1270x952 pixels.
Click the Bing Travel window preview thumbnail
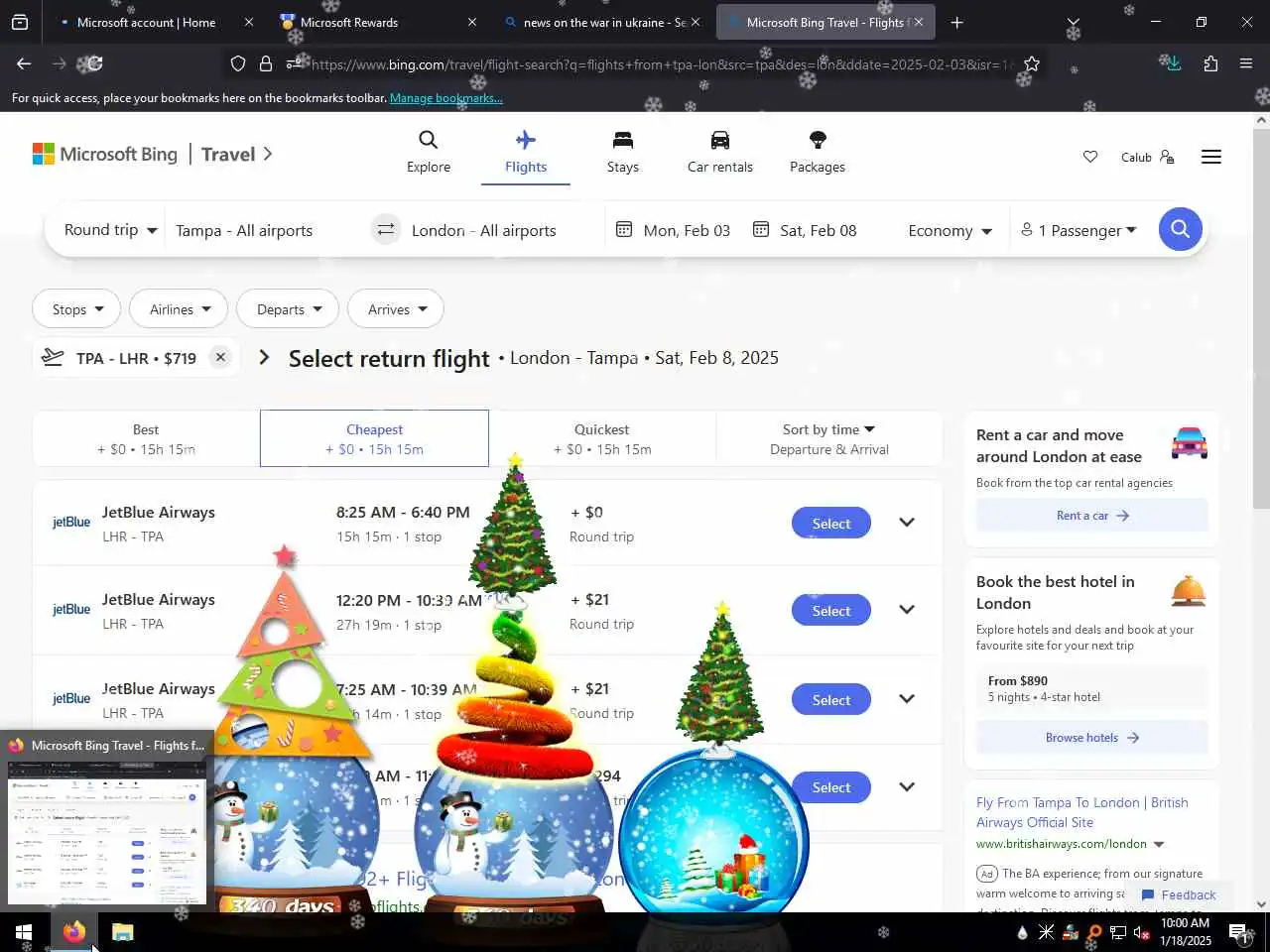pyautogui.click(x=107, y=831)
